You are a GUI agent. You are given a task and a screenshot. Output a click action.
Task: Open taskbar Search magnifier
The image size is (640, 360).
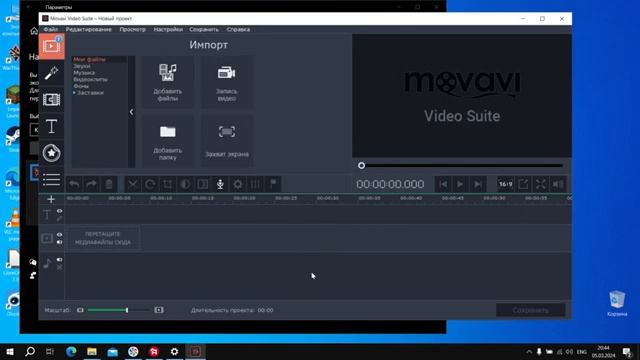(x=30, y=352)
